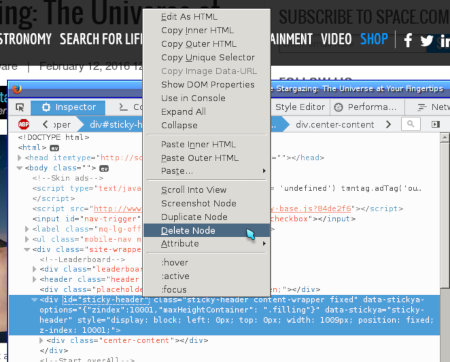Click SHOP link in site navigation
The width and height of the screenshot is (450, 362).
coord(374,39)
